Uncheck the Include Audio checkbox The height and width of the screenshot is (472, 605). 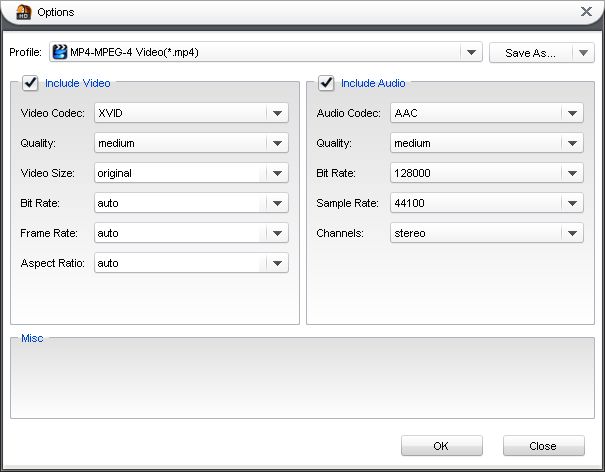coord(326,83)
